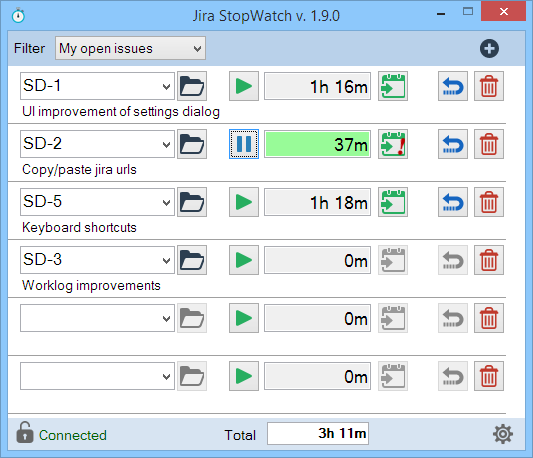Click the green 37m elapsed time field

pyautogui.click(x=317, y=144)
